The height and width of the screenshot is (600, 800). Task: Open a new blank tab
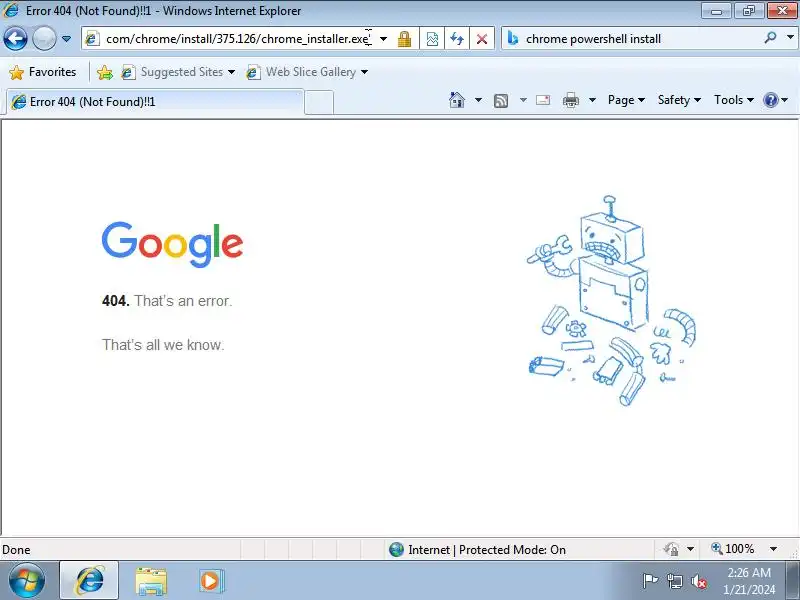pos(319,102)
